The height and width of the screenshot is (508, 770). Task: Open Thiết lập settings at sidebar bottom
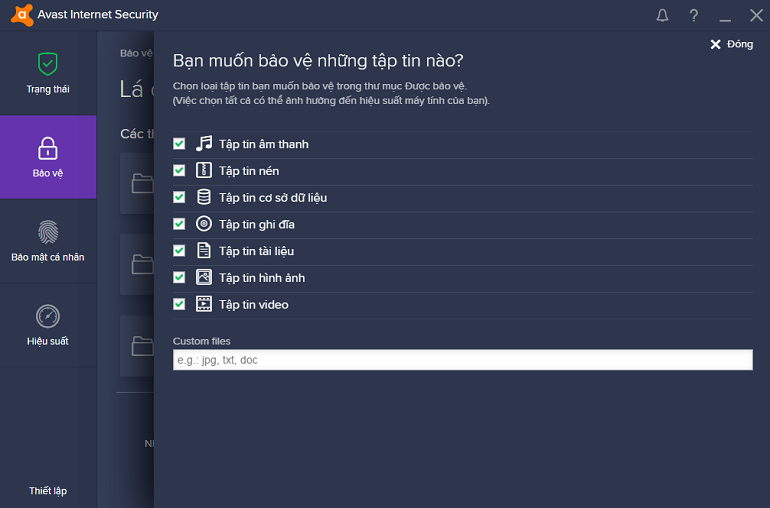click(48, 490)
